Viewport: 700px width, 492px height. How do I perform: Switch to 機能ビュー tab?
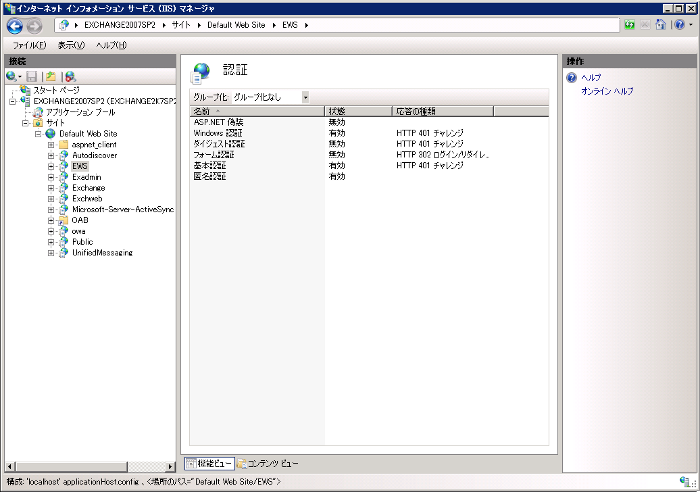209,463
